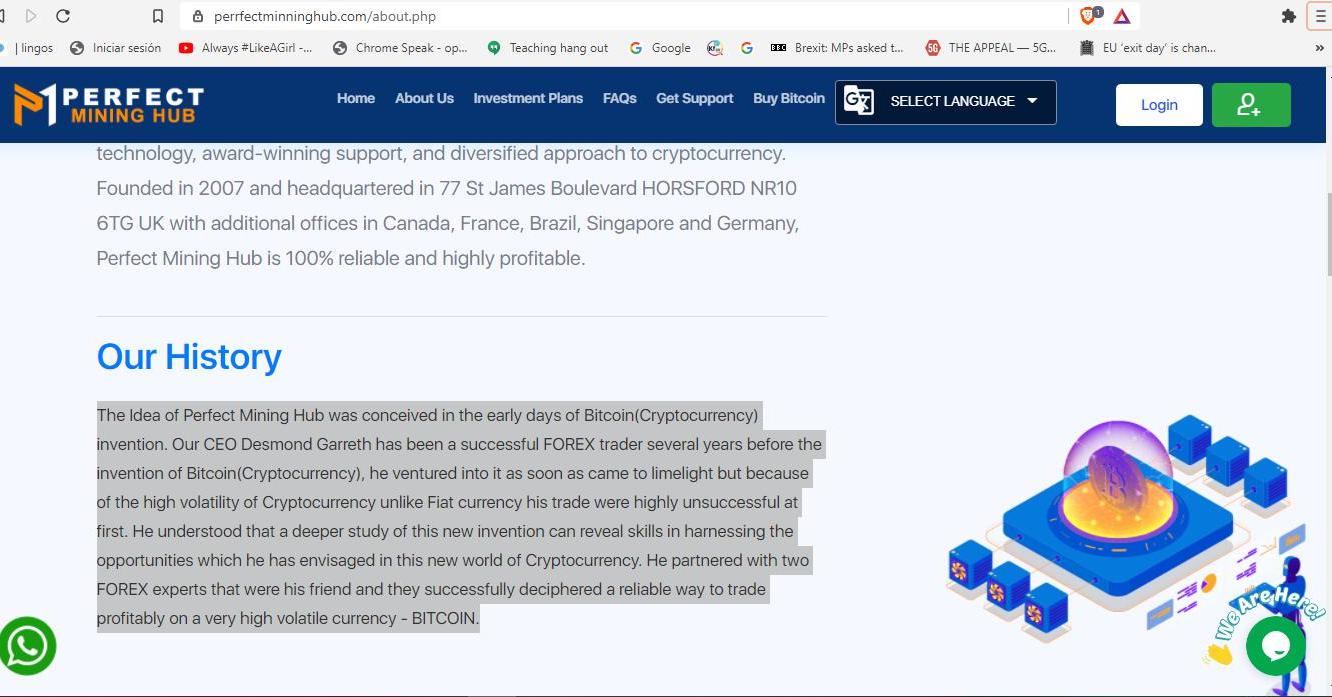Open the 'Chrome Speak' bookmark
Viewport: 1332px width, 697px height.
click(x=399, y=47)
